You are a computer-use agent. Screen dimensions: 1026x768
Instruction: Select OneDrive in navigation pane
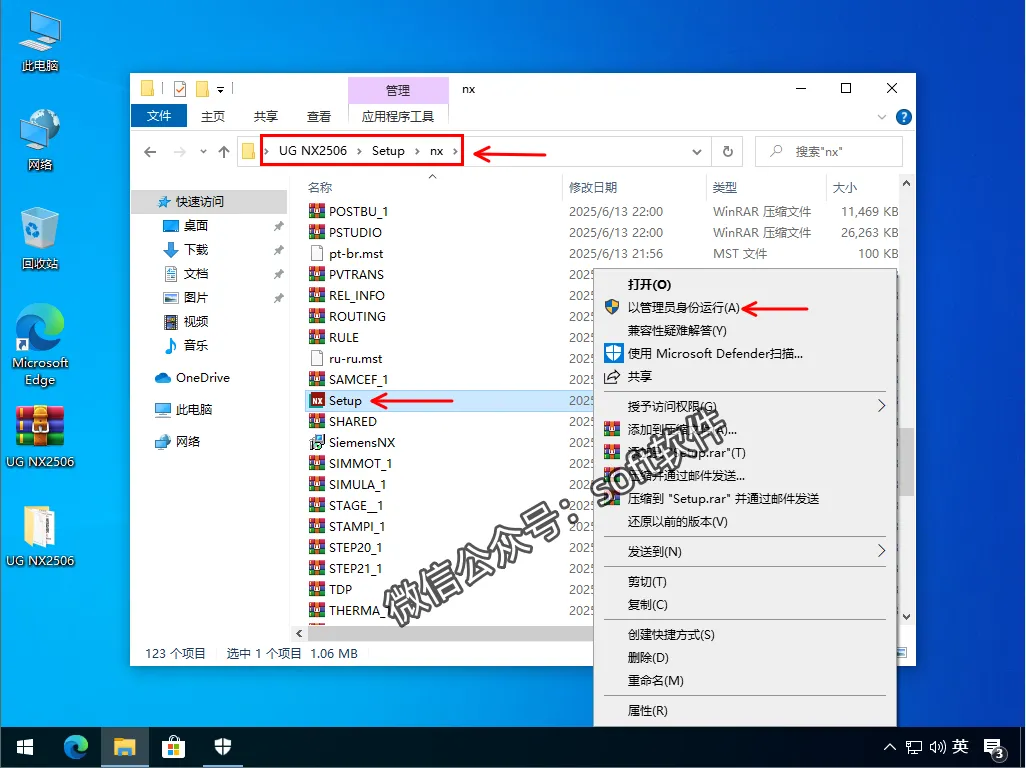tap(192, 377)
